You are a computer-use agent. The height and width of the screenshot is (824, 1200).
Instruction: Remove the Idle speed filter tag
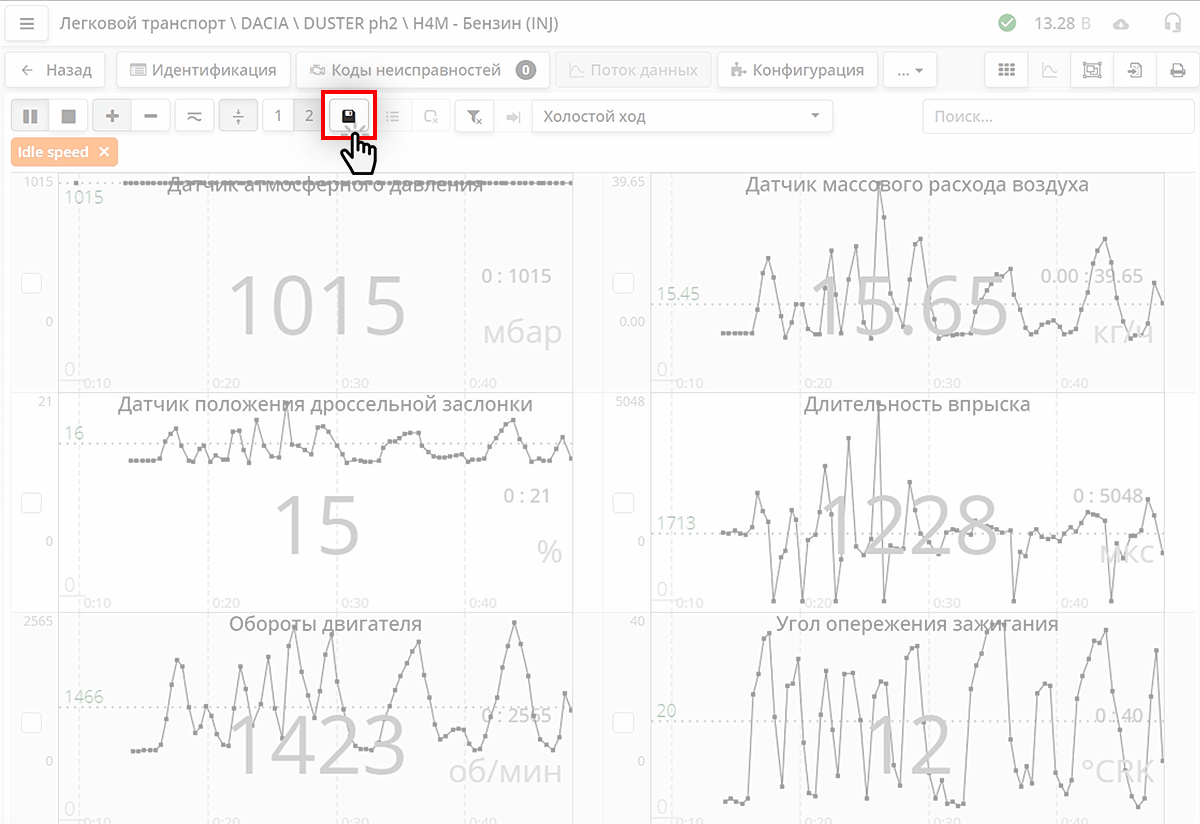105,151
